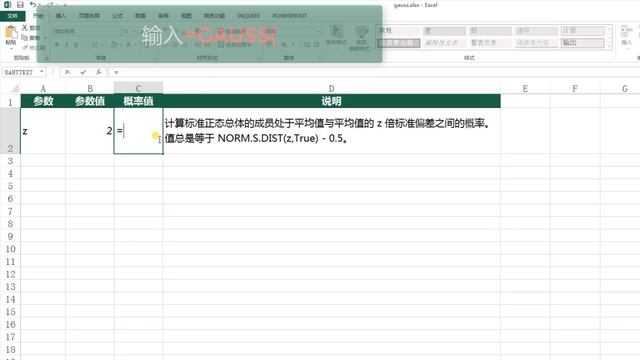Switch to the POWERPIVOT tab
Screen dimensions: 640x360
tap(289, 16)
